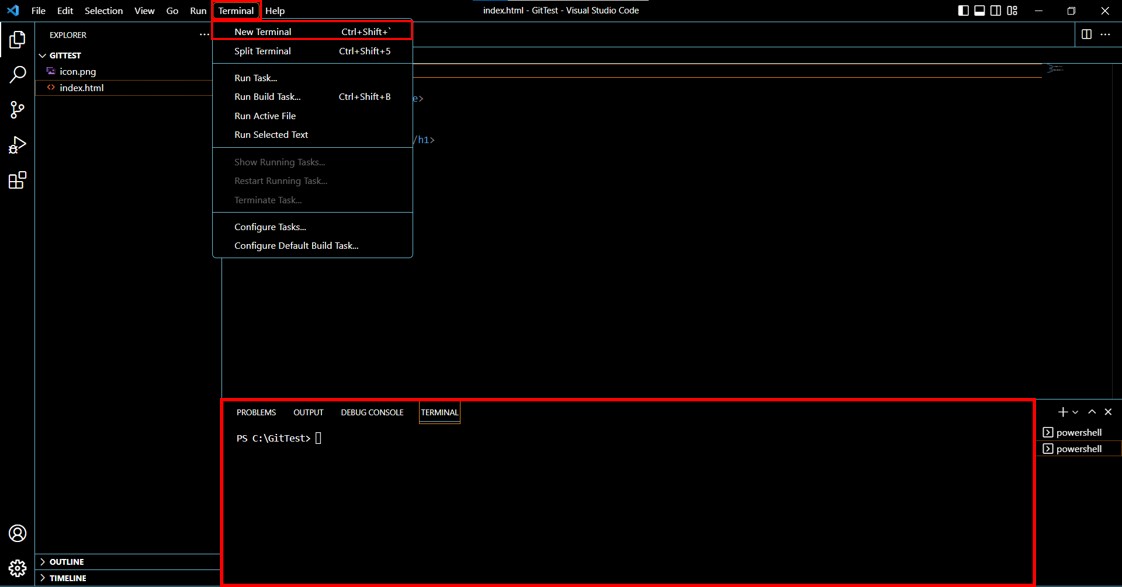
Task: Choose Split Terminal menu entry
Action: [313, 51]
